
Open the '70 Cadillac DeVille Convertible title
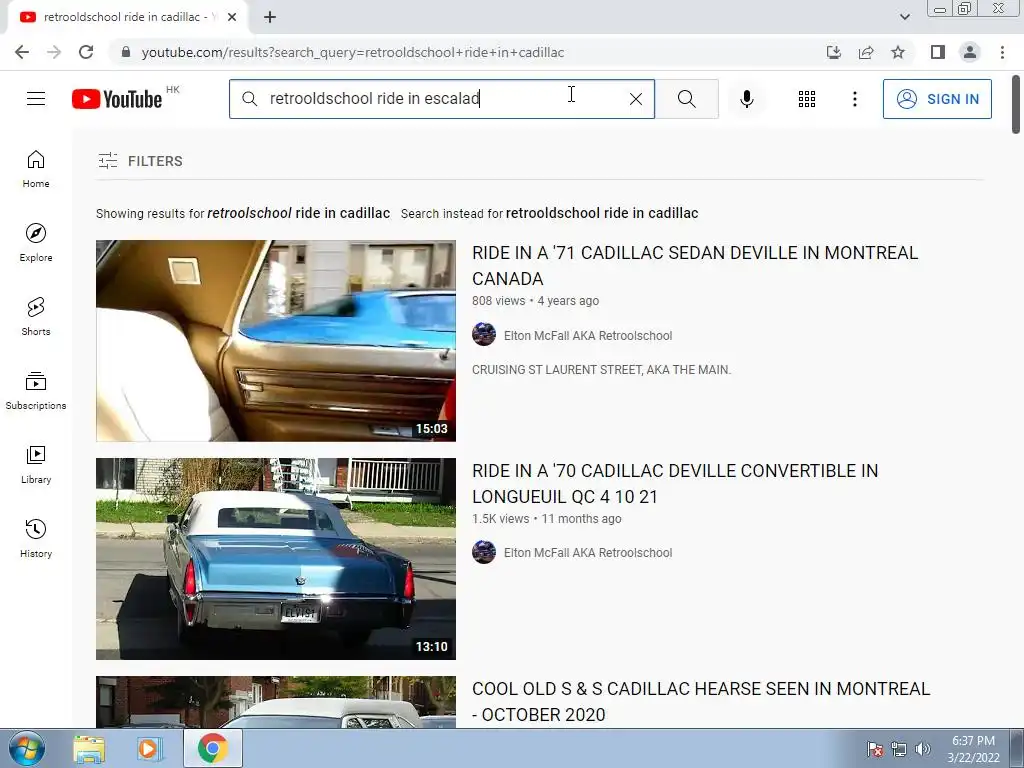[675, 484]
